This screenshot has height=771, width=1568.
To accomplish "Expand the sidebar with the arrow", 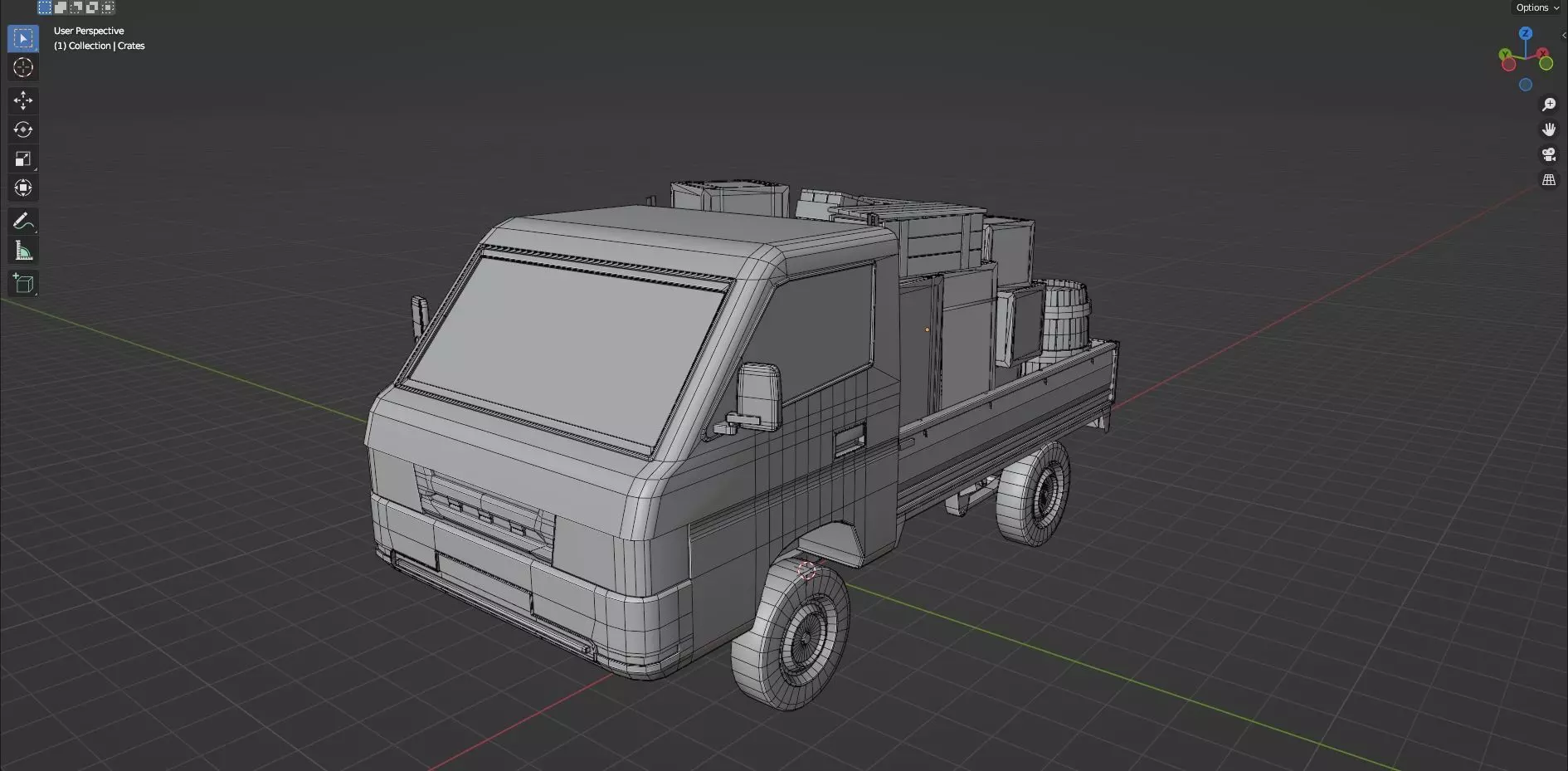I will (1563, 36).
